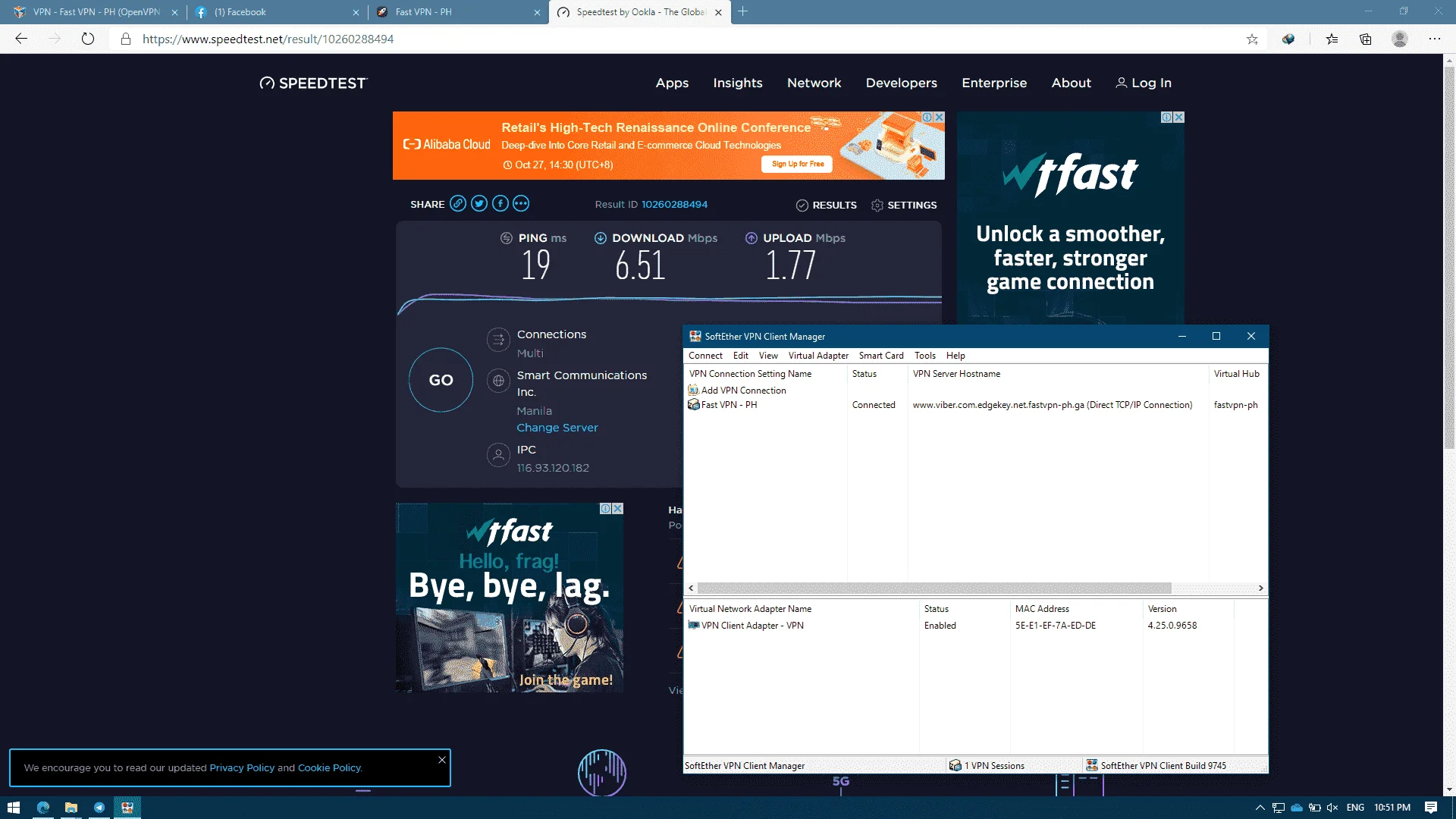Switch to SoftEther VPN taskbar icon

(127, 807)
